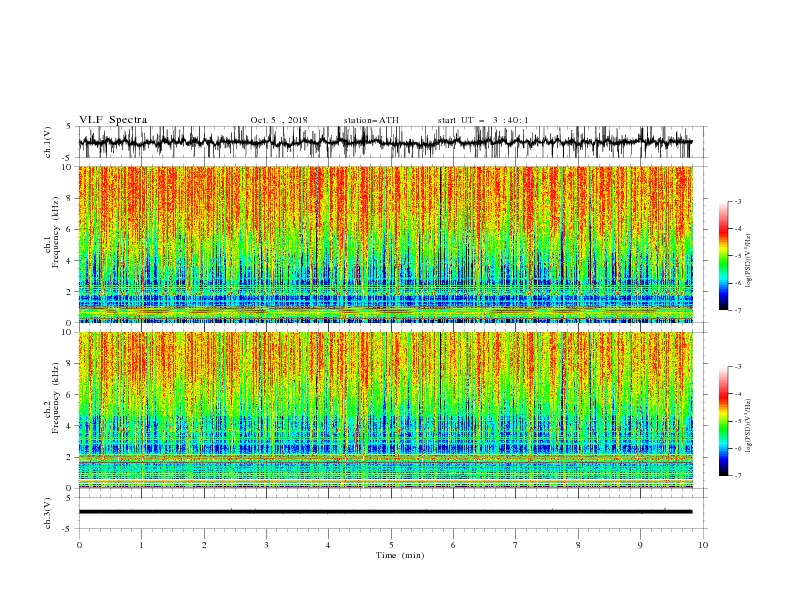This screenshot has width=792, height=612.
Task: Click time axis tick label "3"
Action: pos(266,545)
